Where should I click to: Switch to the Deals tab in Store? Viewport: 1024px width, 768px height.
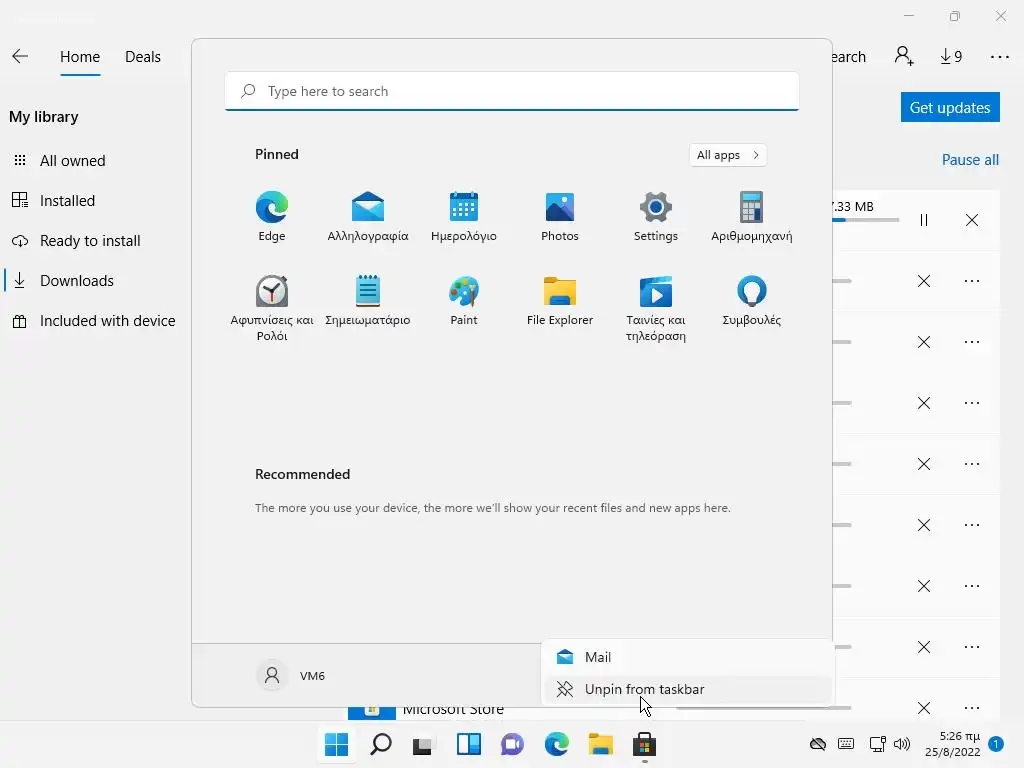[x=142, y=57]
